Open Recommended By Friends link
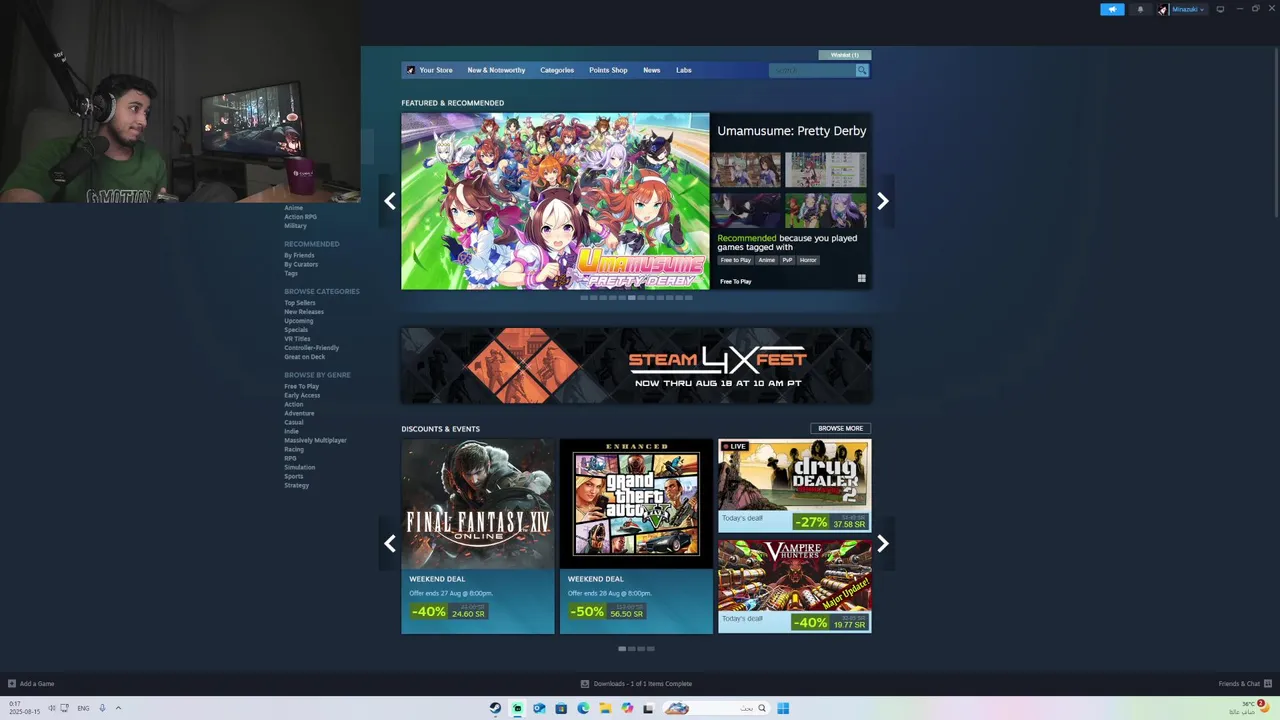 point(299,255)
